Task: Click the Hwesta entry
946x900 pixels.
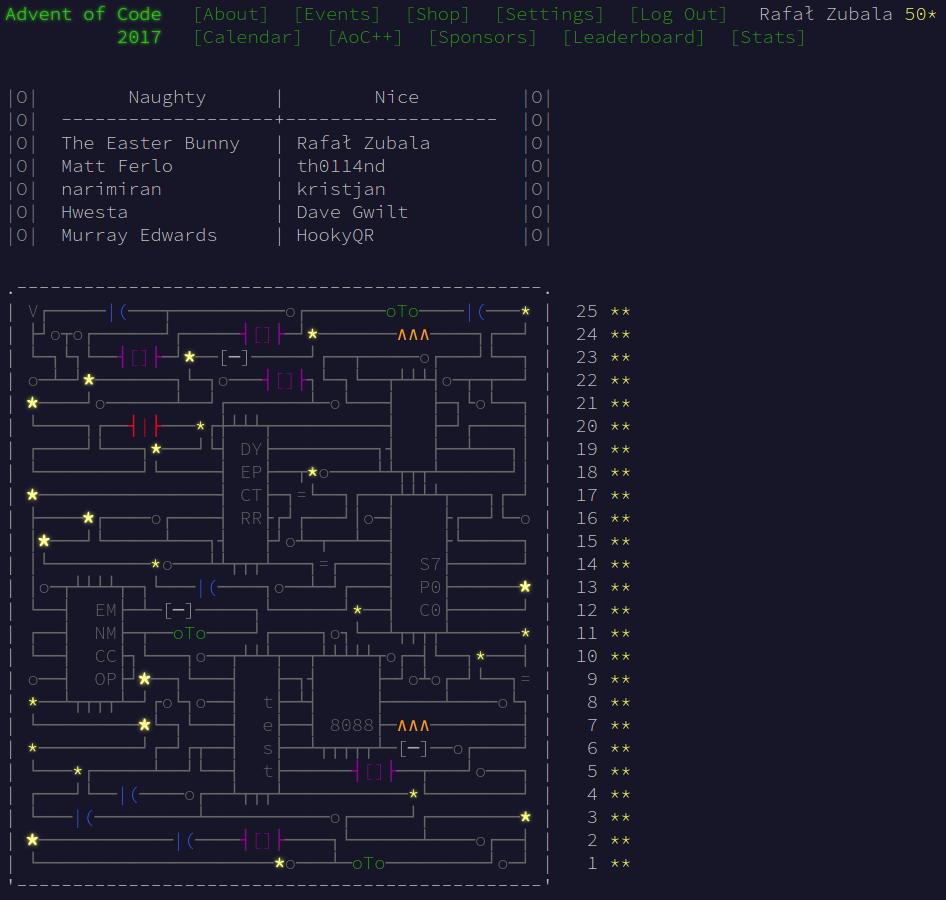Action: [x=95, y=212]
